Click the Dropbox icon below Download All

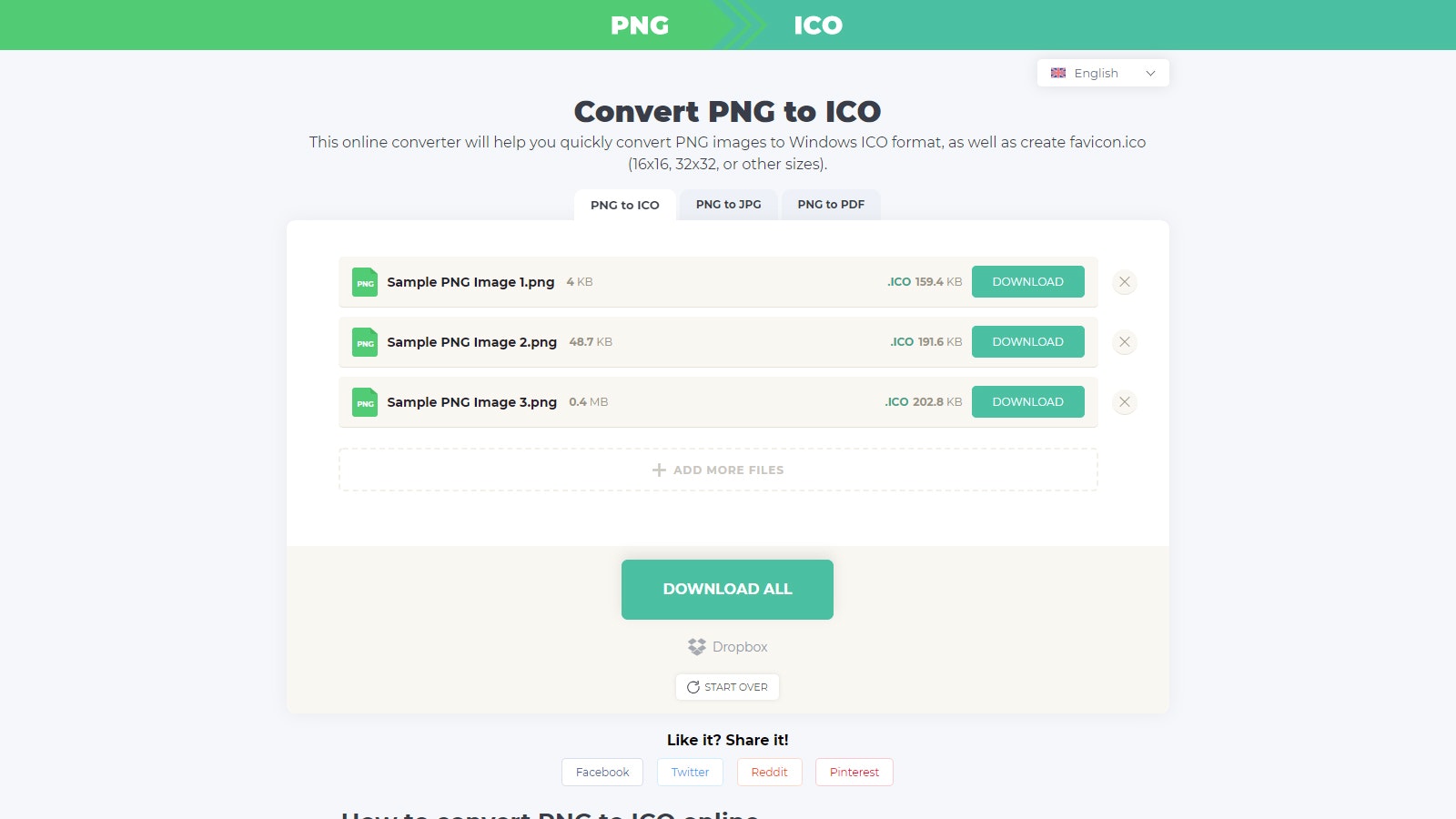(697, 646)
